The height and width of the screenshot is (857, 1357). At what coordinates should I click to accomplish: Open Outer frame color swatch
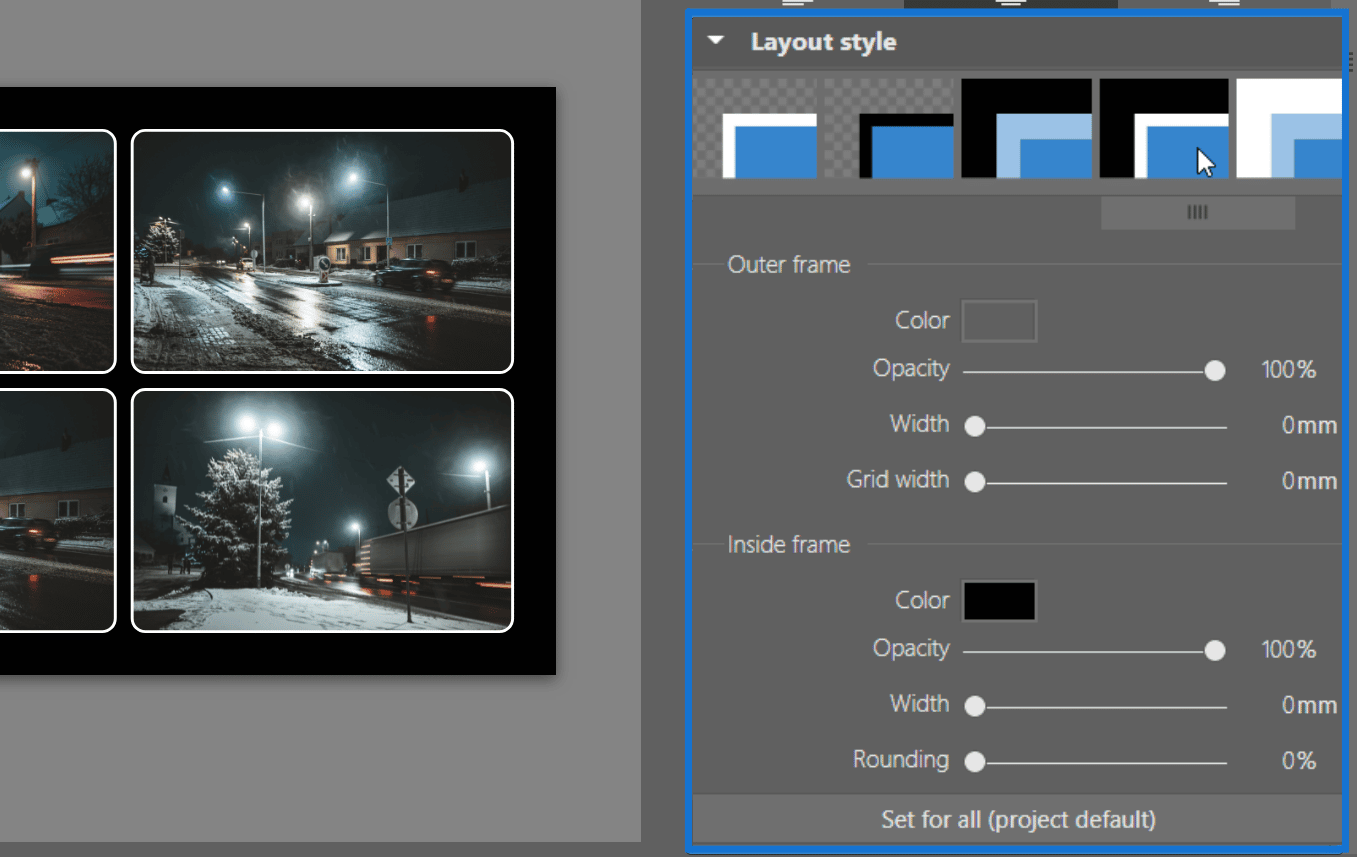pos(999,321)
